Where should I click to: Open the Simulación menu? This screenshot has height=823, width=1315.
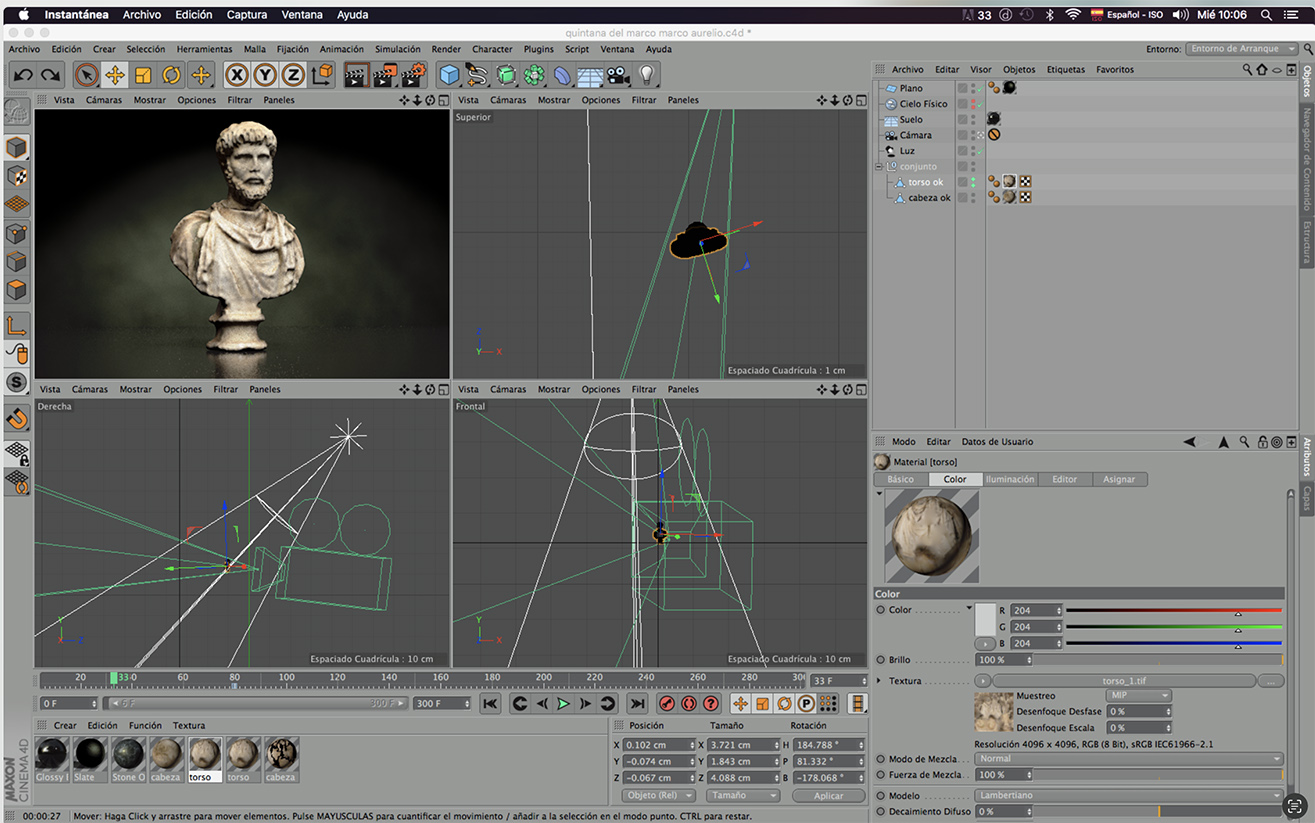(397, 49)
